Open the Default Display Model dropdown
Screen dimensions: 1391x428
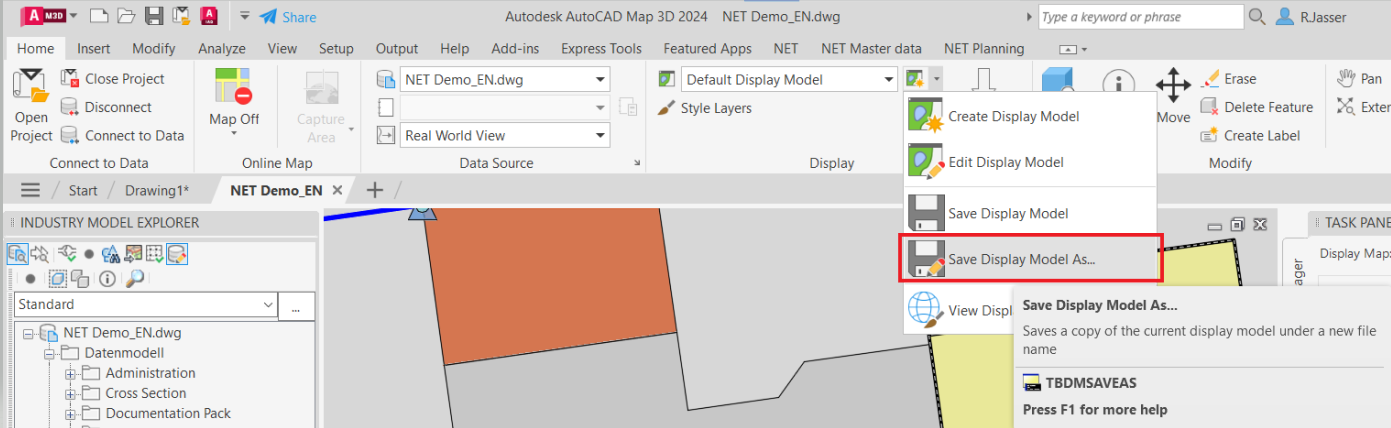(x=789, y=79)
